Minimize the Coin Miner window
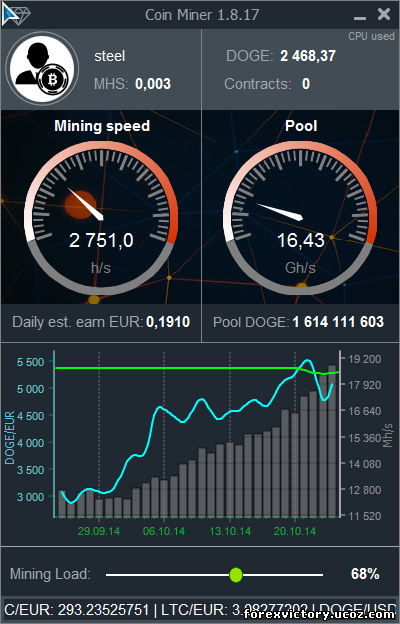400x624 pixels. pos(360,18)
